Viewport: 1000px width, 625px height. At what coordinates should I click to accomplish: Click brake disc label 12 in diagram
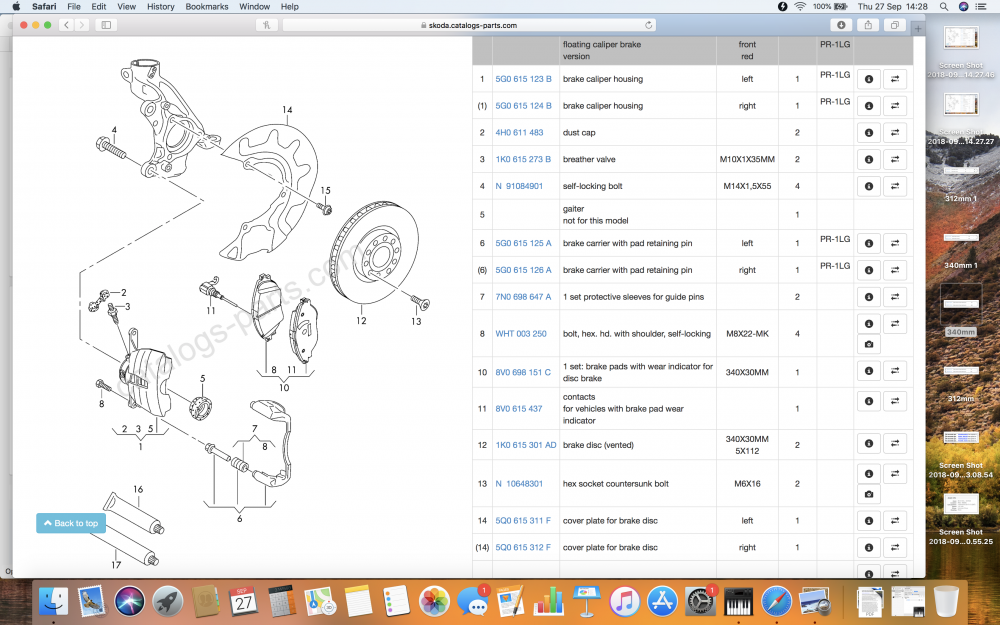click(x=362, y=321)
